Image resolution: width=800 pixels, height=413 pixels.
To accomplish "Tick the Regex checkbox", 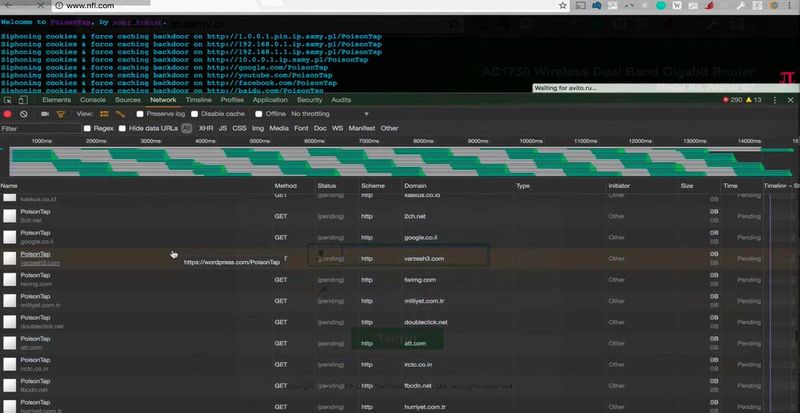I will click(x=87, y=128).
